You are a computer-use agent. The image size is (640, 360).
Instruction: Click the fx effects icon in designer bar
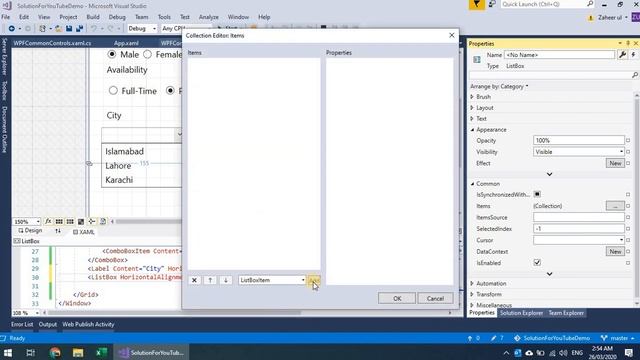click(x=48, y=221)
